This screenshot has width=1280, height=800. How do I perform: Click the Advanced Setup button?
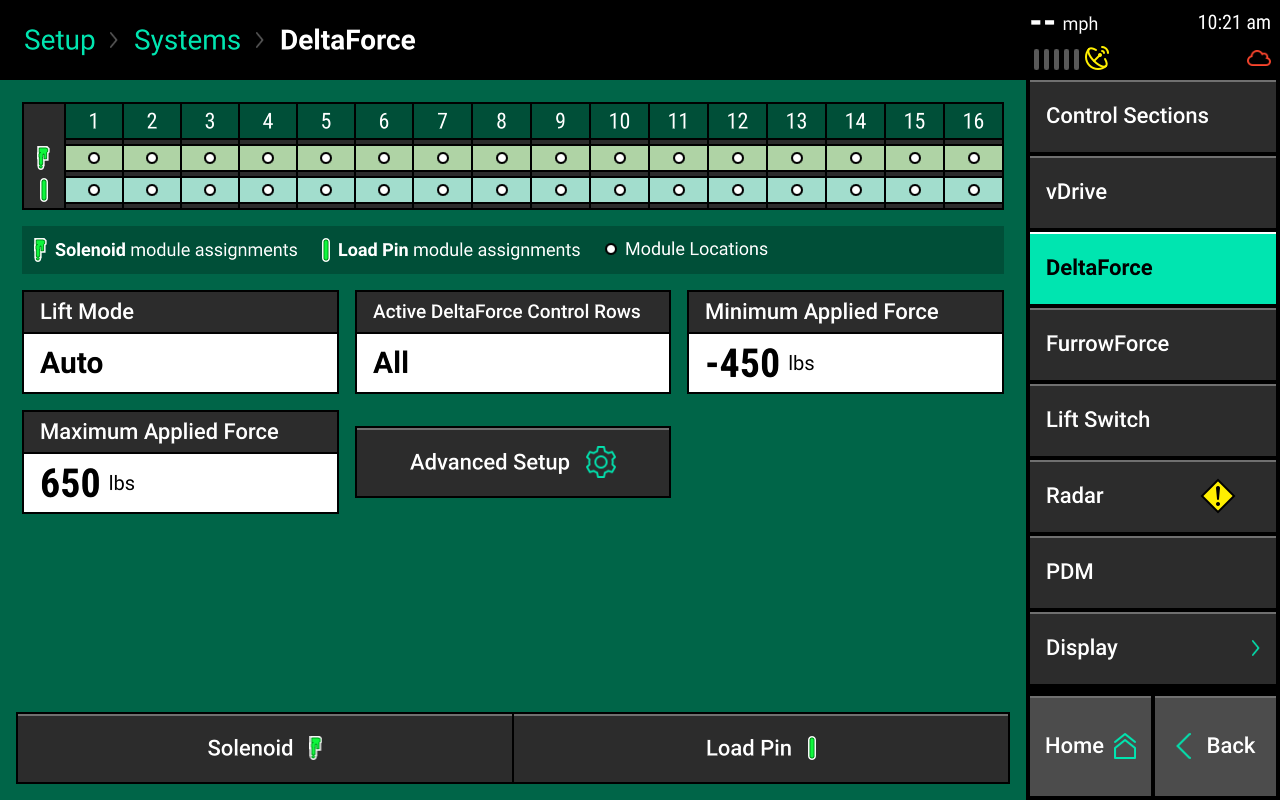pyautogui.click(x=513, y=462)
